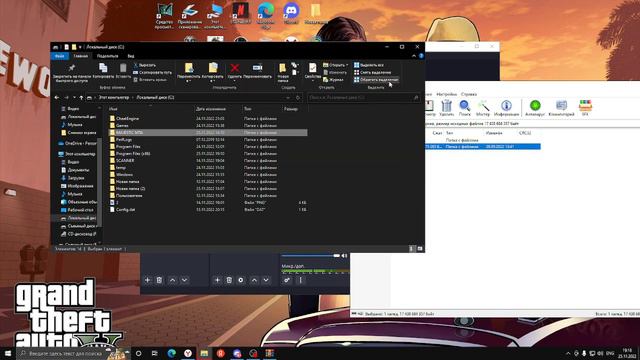Open the recent locations dropdown near the back arrow
The image size is (640, 360).
(x=74, y=98)
